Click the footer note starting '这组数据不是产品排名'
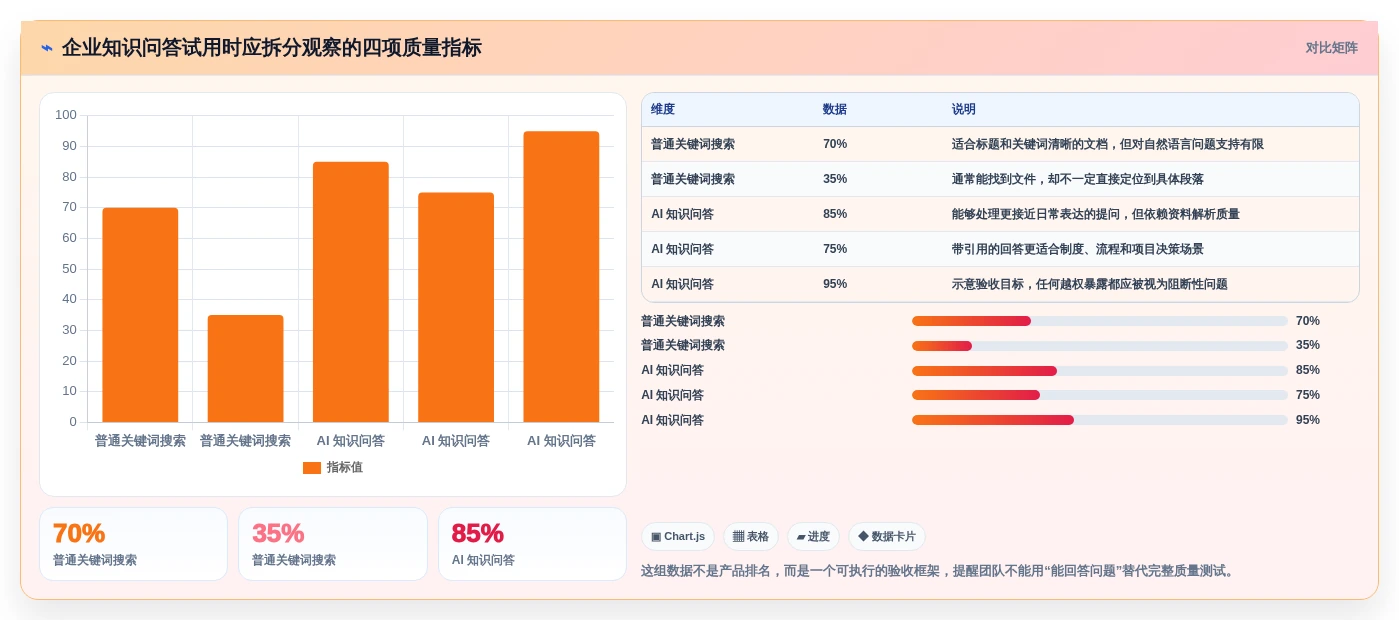The height and width of the screenshot is (620, 1399). pos(940,571)
